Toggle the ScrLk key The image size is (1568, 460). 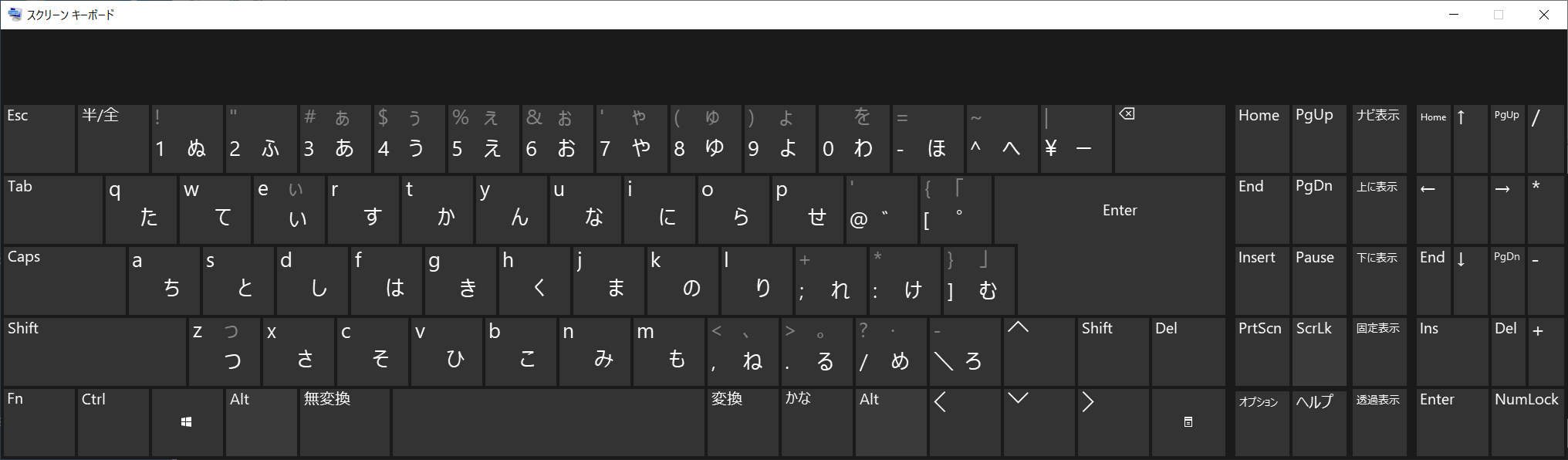(x=1319, y=351)
